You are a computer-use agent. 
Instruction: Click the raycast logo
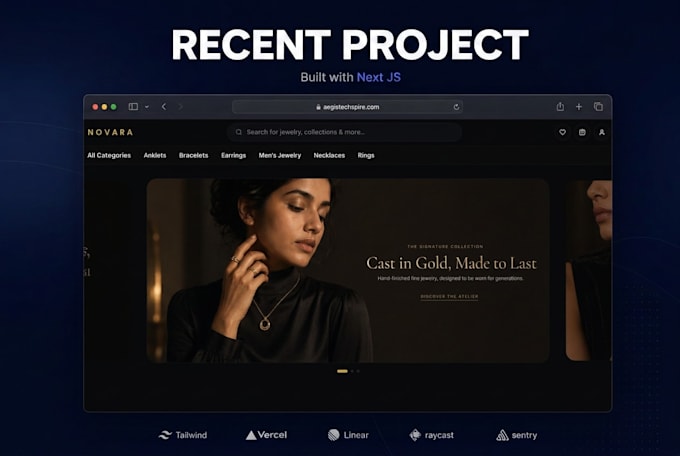tap(432, 435)
